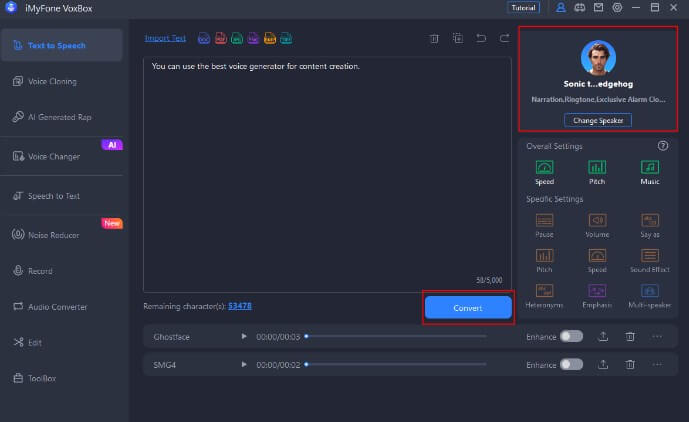Open the mail feedback icon

tap(598, 7)
